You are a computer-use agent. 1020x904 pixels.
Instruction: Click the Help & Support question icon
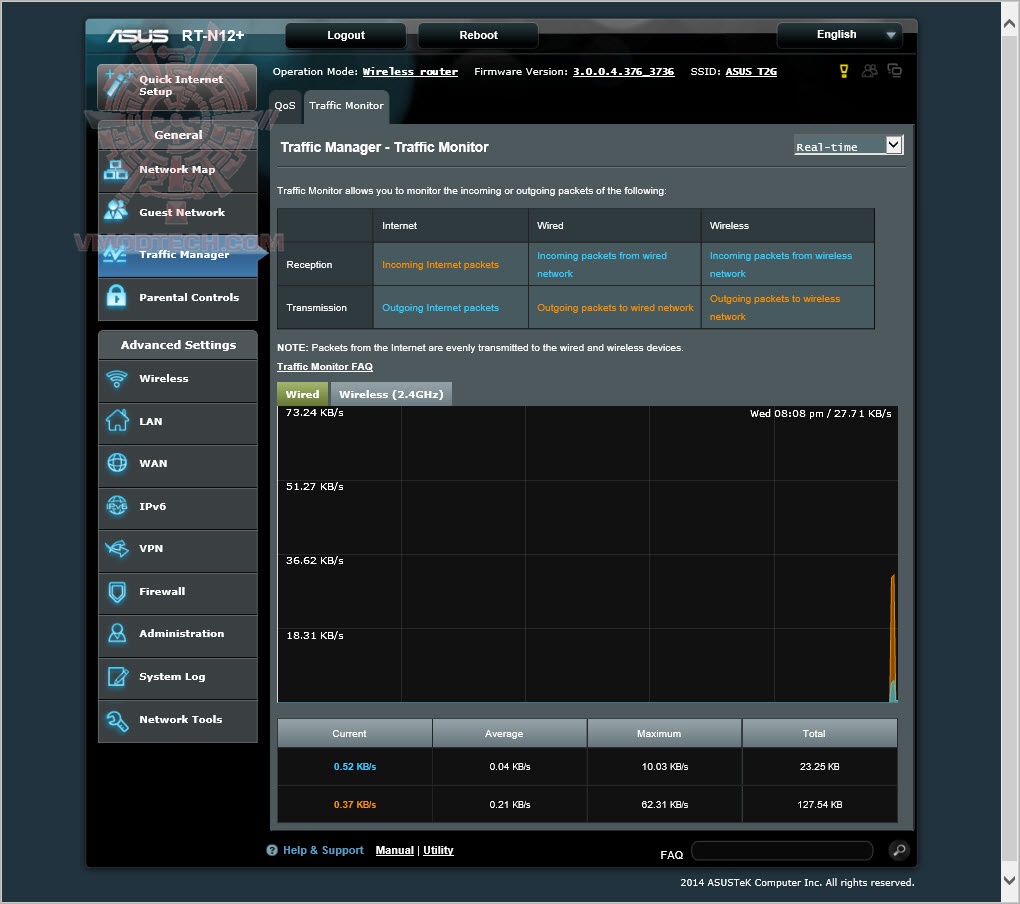point(272,850)
